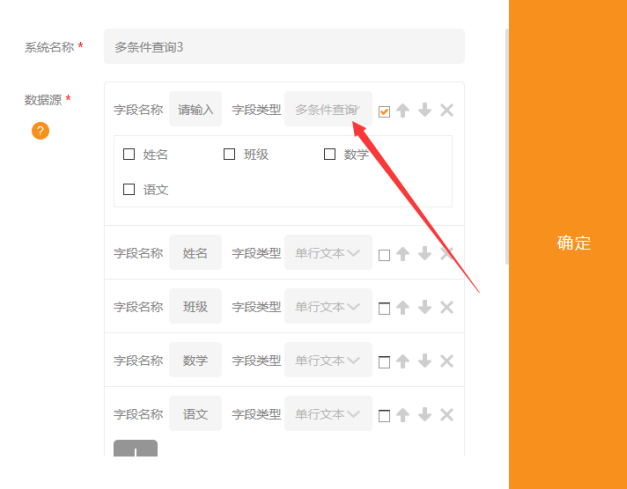
Task: Move the 班级 field row down
Action: 425,307
